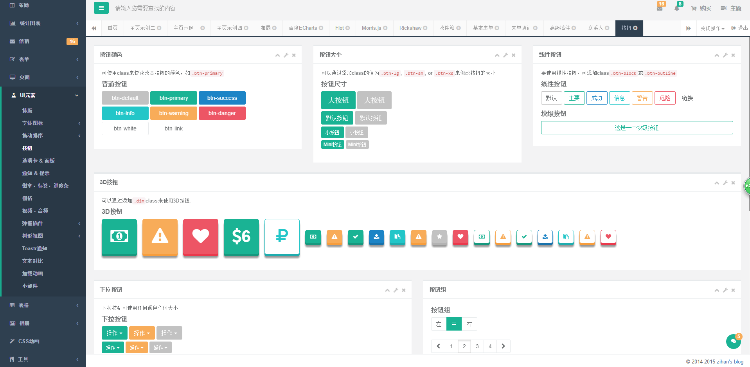The height and width of the screenshot is (367, 750).
Task: Click the small solid blue upload button
Action: pos(376,237)
